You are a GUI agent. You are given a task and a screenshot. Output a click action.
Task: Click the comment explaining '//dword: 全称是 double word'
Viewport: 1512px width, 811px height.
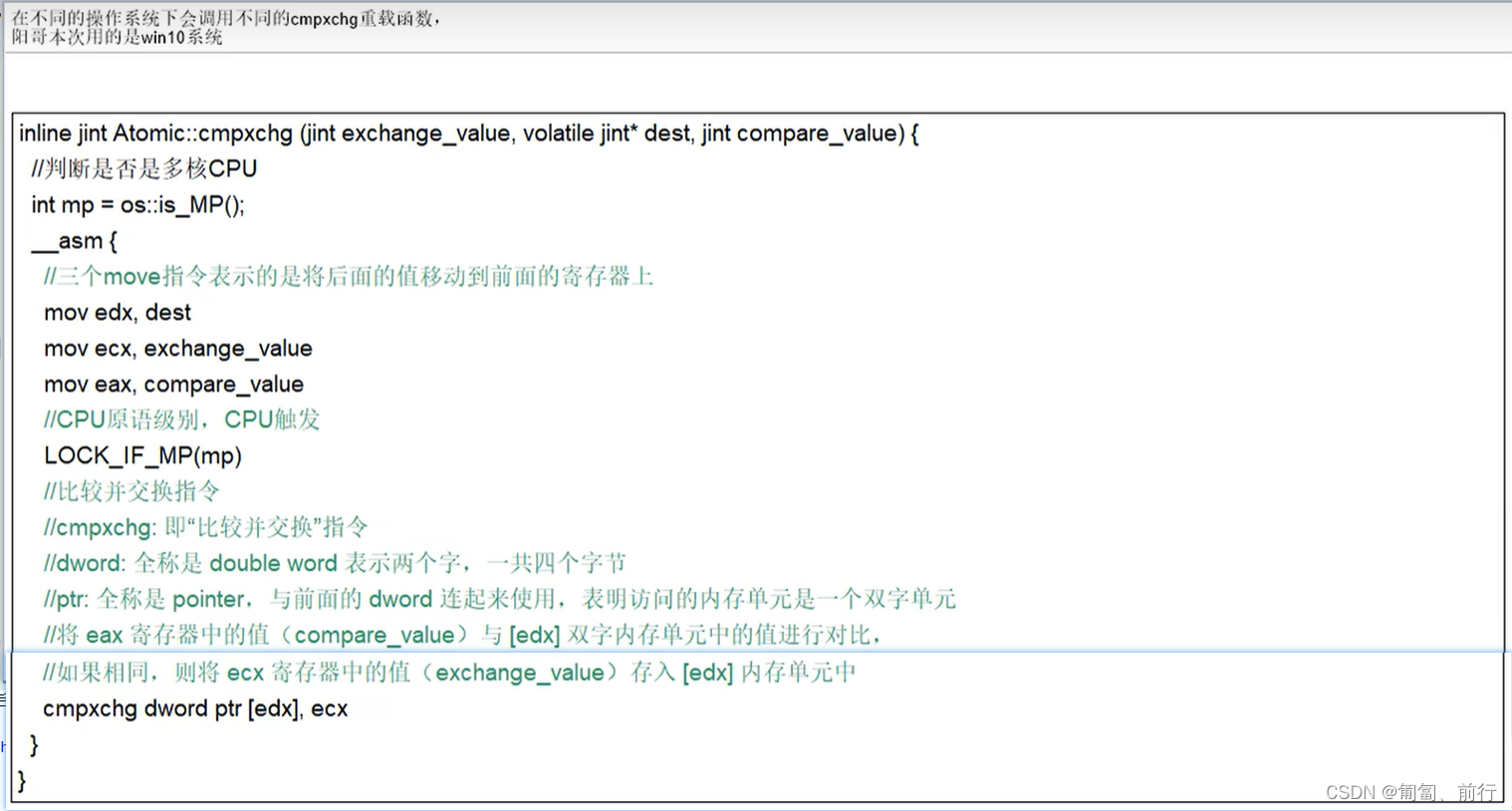[x=335, y=563]
